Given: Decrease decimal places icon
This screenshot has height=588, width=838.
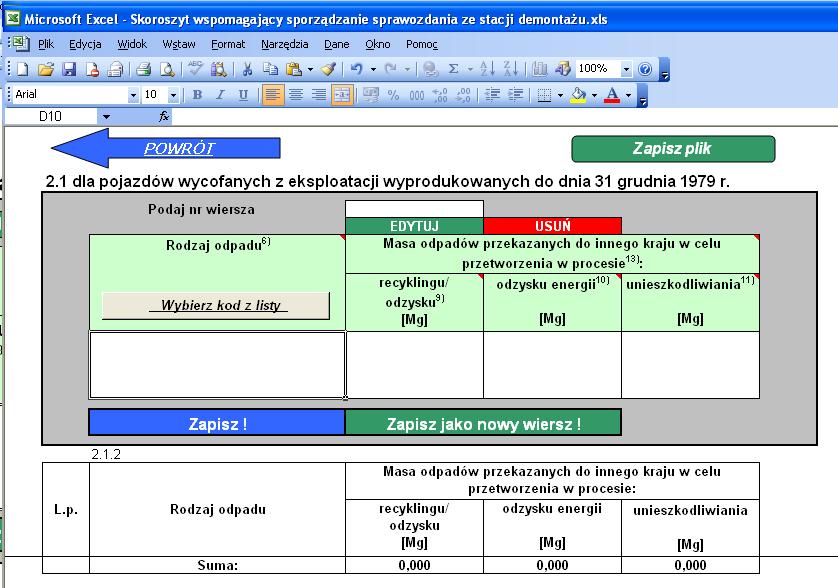Looking at the screenshot, I should click(463, 95).
